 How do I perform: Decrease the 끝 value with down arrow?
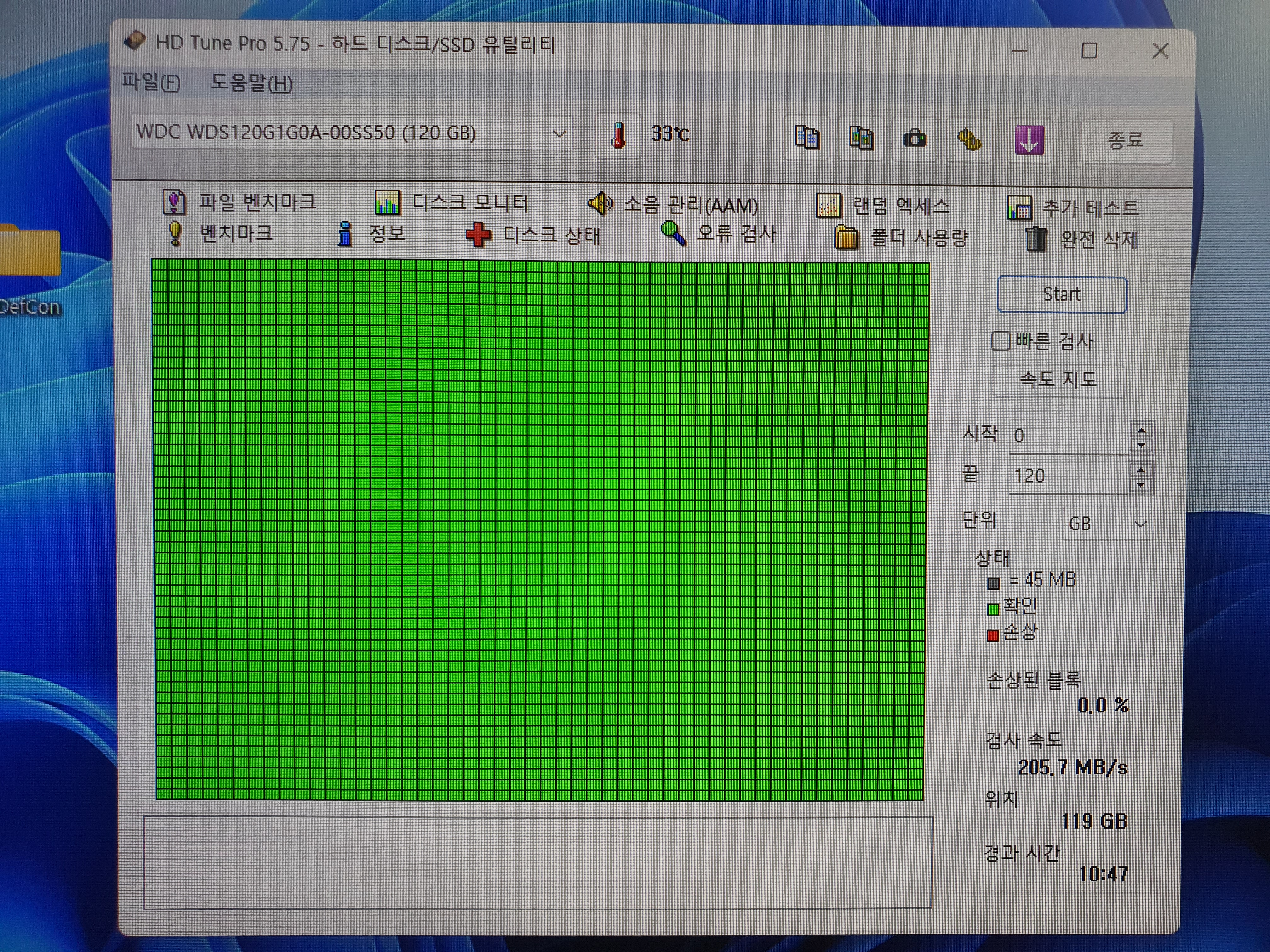(x=1140, y=485)
